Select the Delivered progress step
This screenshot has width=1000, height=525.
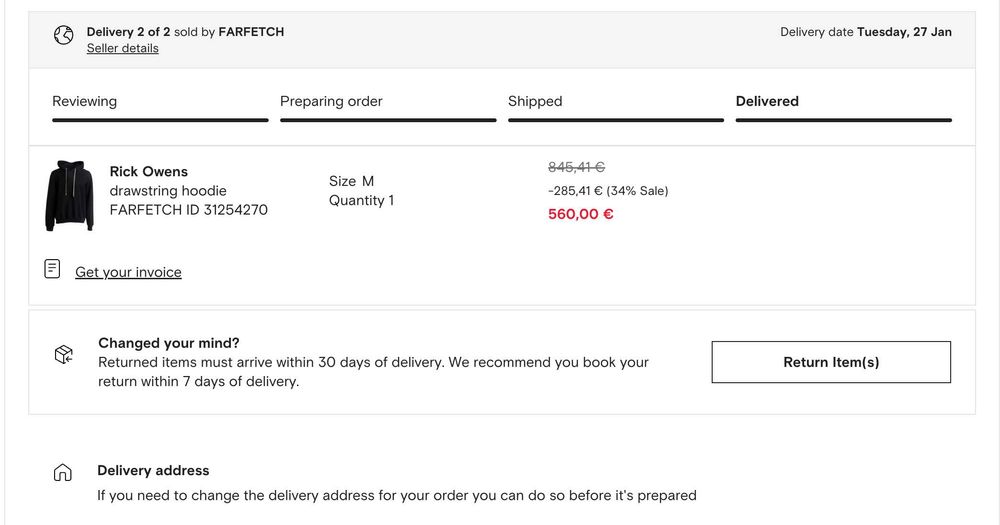pos(767,101)
